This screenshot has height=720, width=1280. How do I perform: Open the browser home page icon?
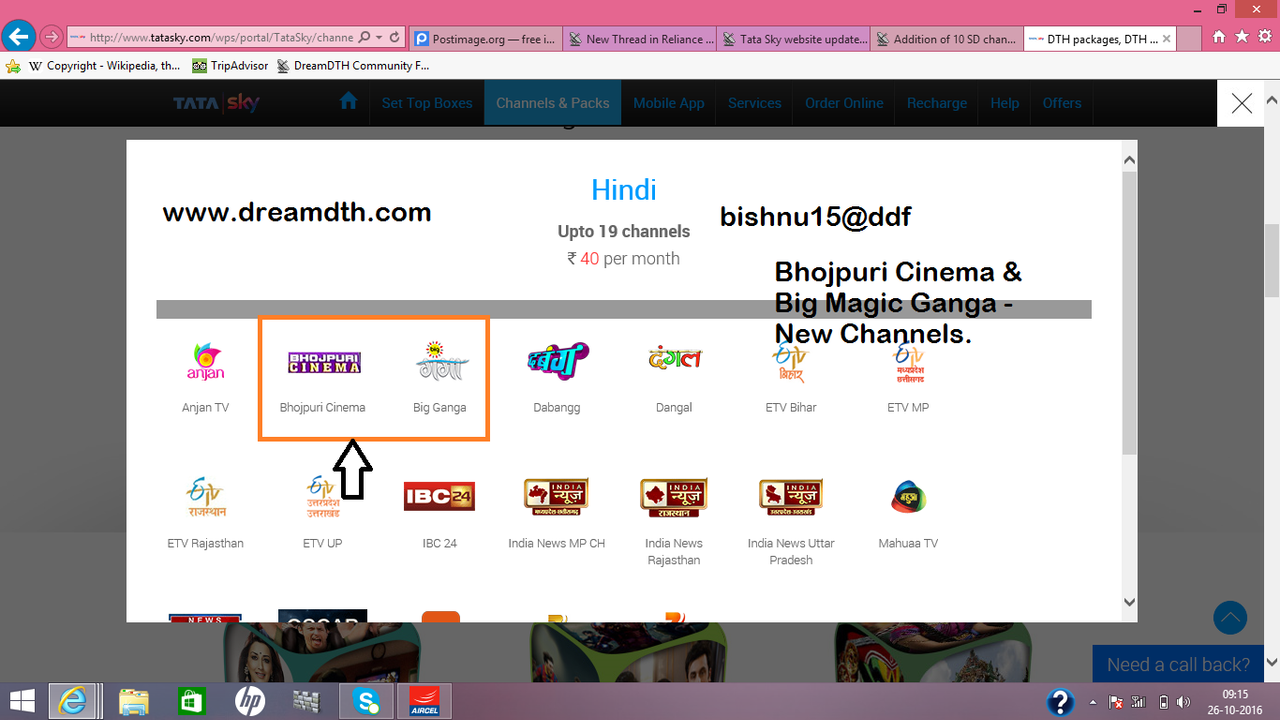(1219, 37)
